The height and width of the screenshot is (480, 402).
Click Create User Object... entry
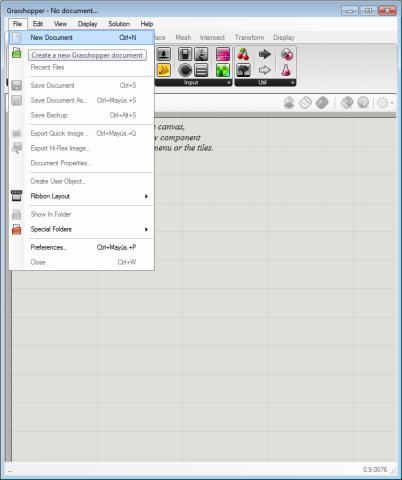[x=82, y=181]
